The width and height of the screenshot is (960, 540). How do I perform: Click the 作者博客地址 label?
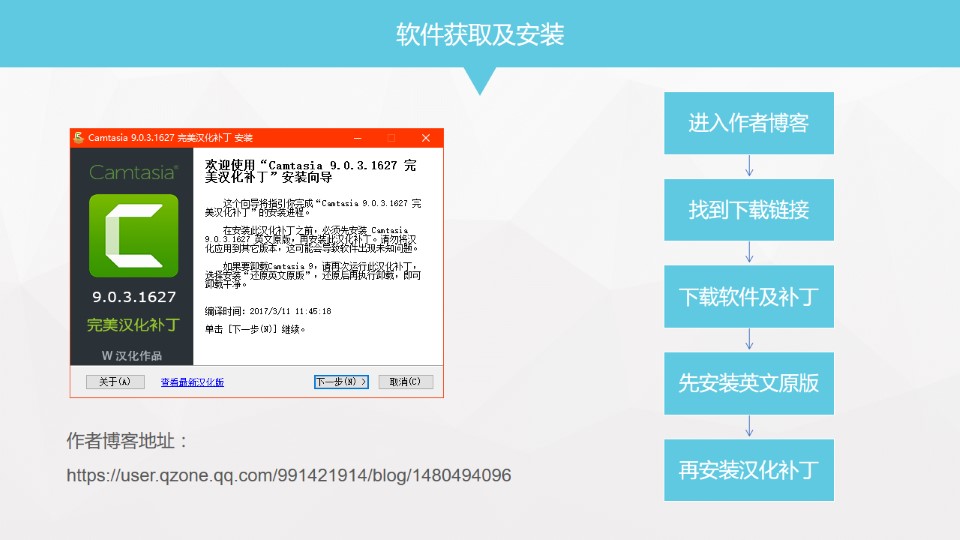[128, 441]
